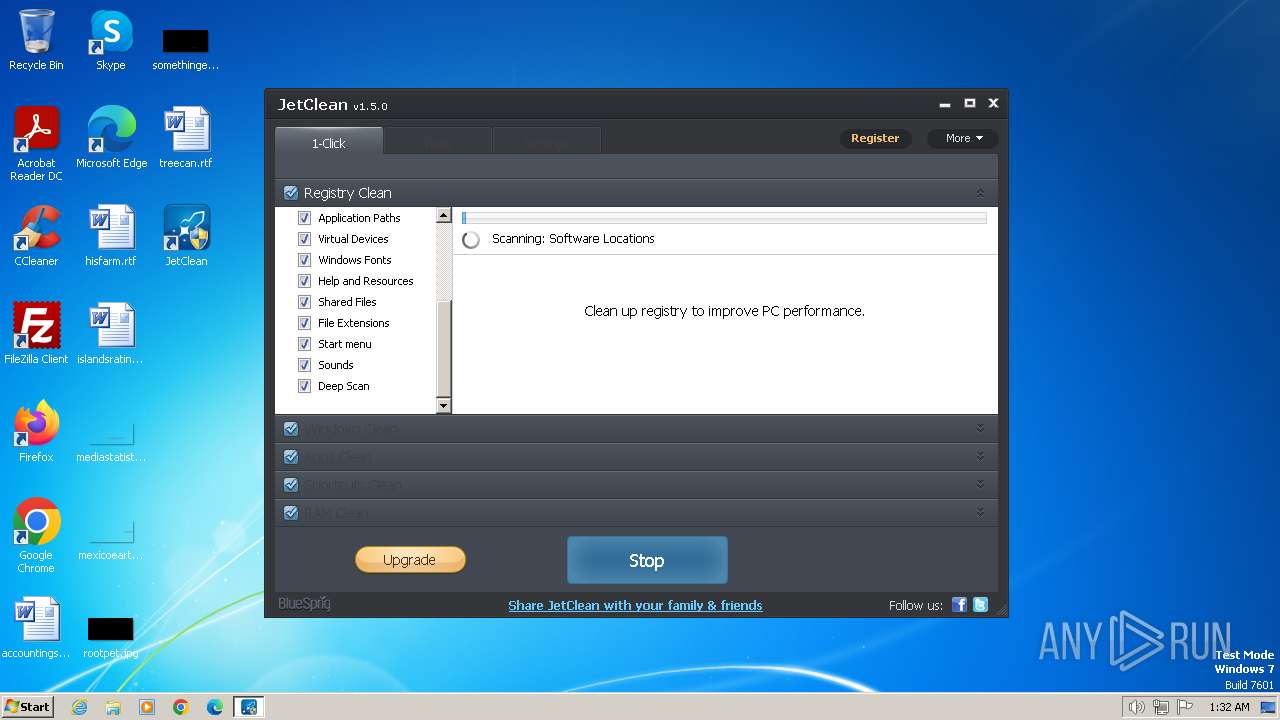Toggle the Shared Files checkbox
Screen dimensions: 1280x720
305,302
